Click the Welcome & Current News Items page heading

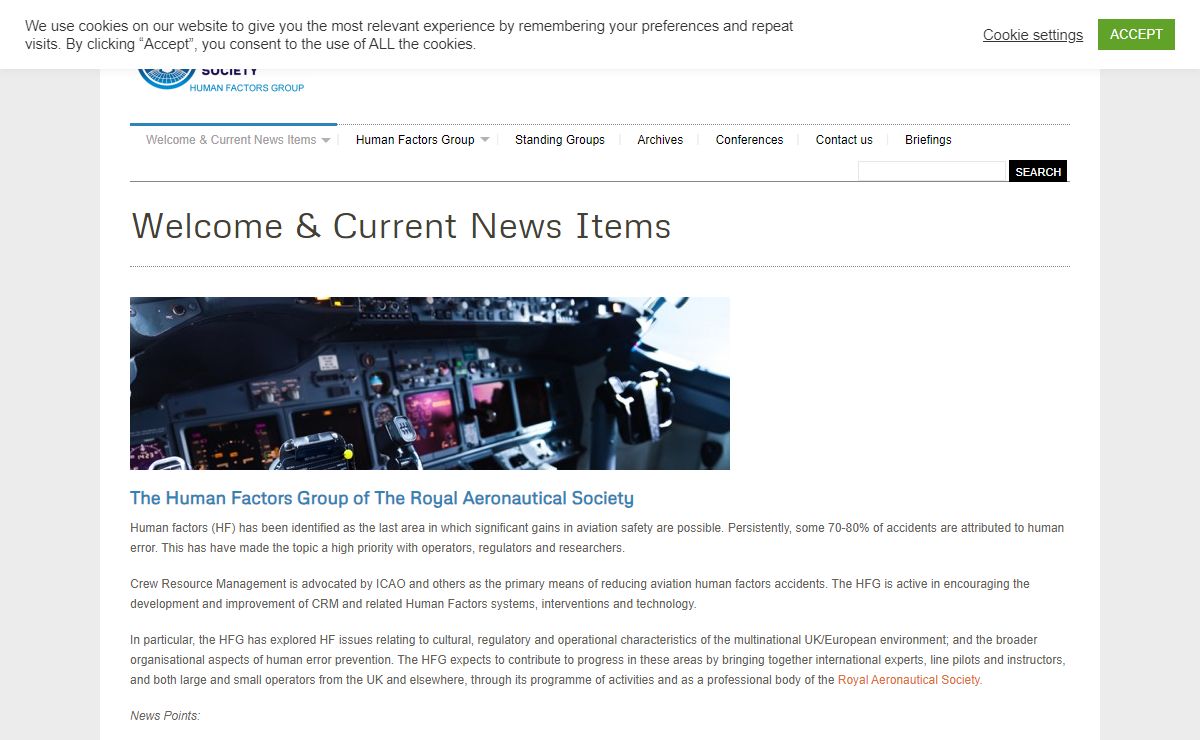(401, 226)
